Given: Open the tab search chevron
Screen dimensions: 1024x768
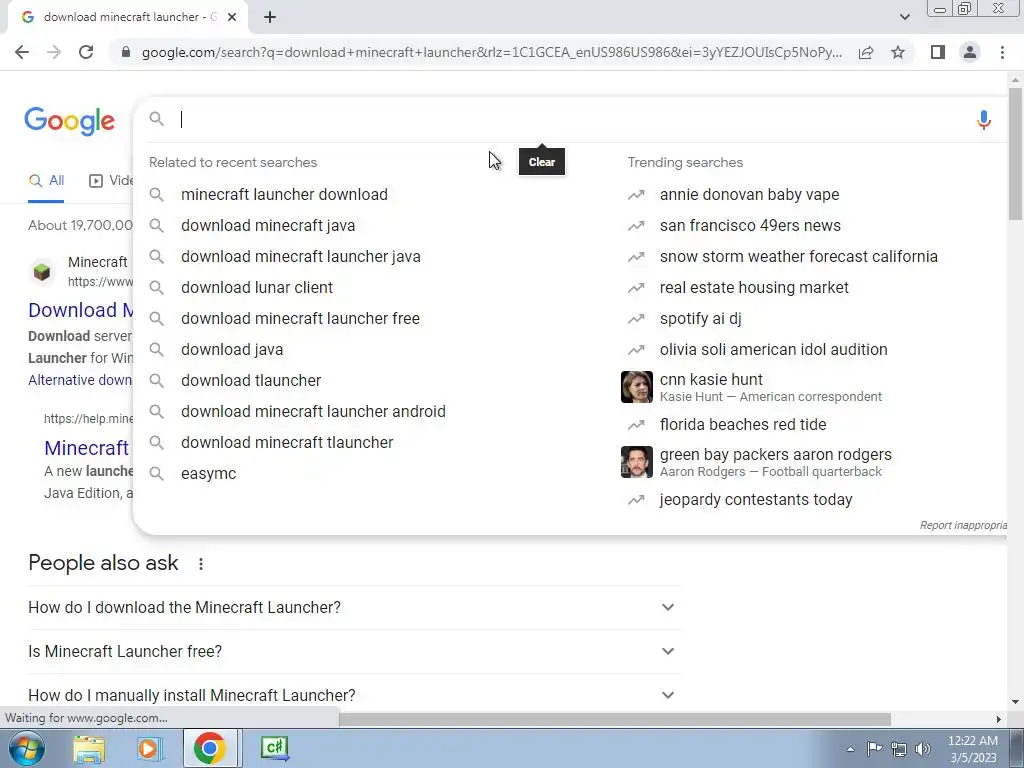Looking at the screenshot, I should click(x=904, y=17).
